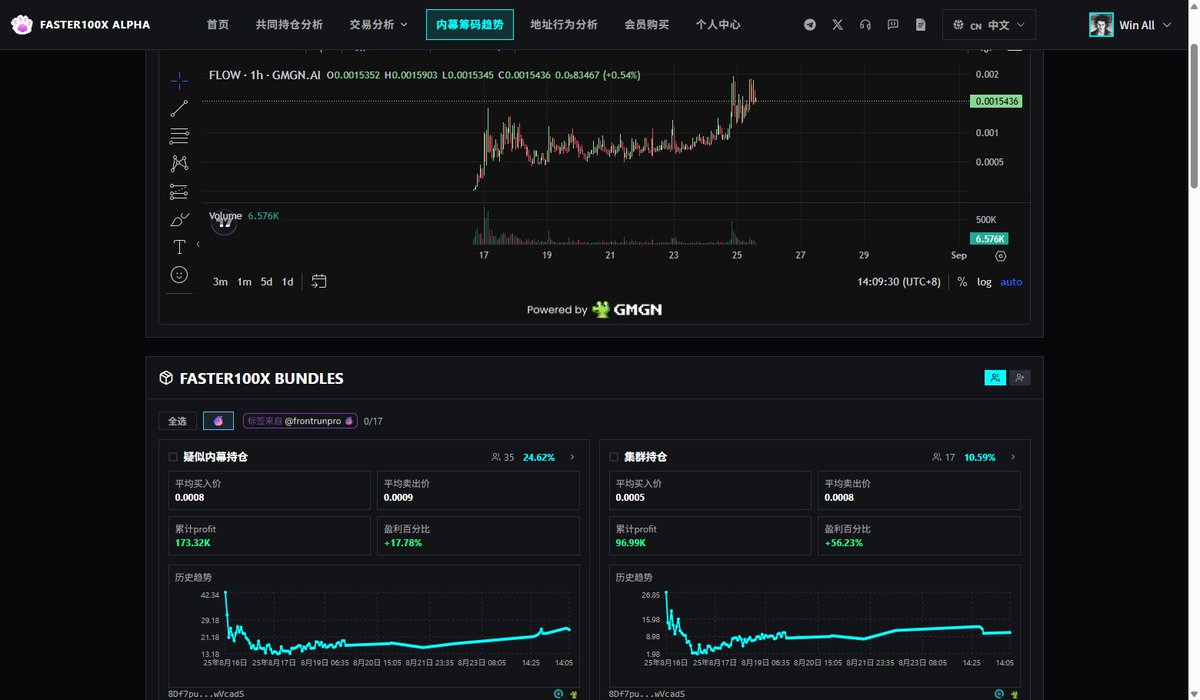1200x700 pixels.
Task: Set chart range to 1d
Action: pos(287,282)
